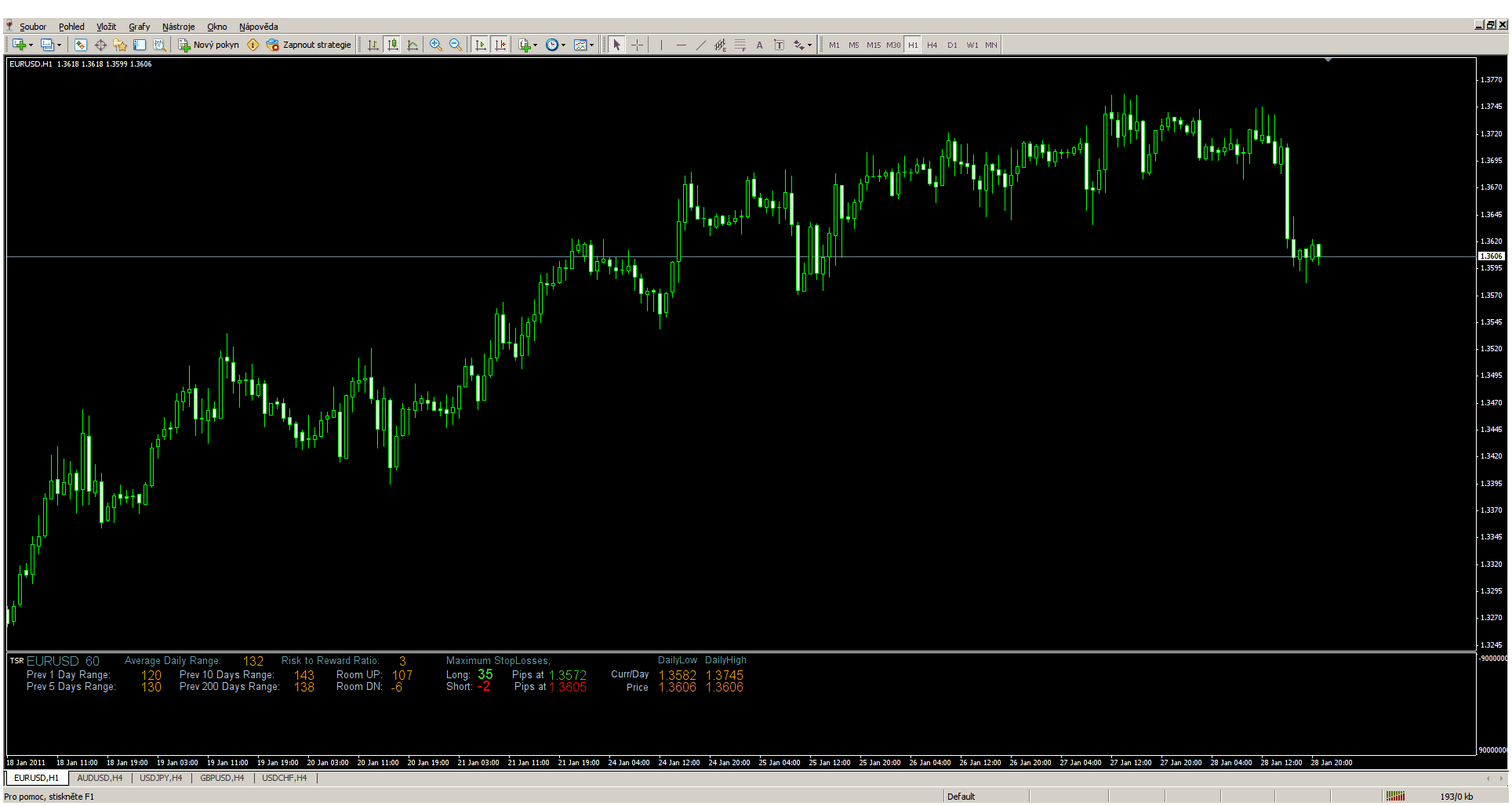Insert a text label with T icon
The image size is (1512, 806).
tap(779, 45)
